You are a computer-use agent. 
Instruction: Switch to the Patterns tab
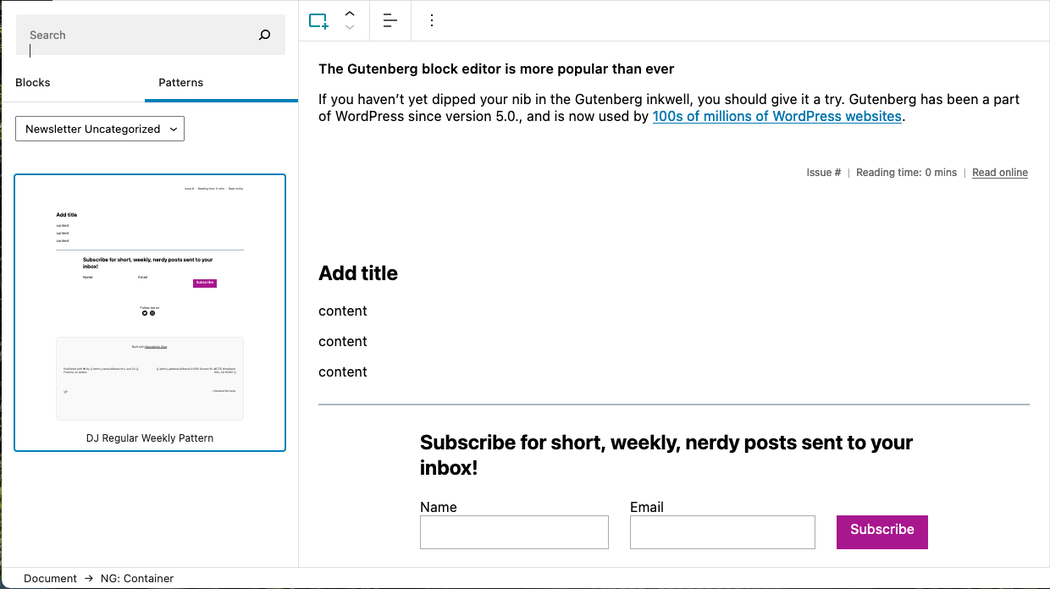(180, 82)
